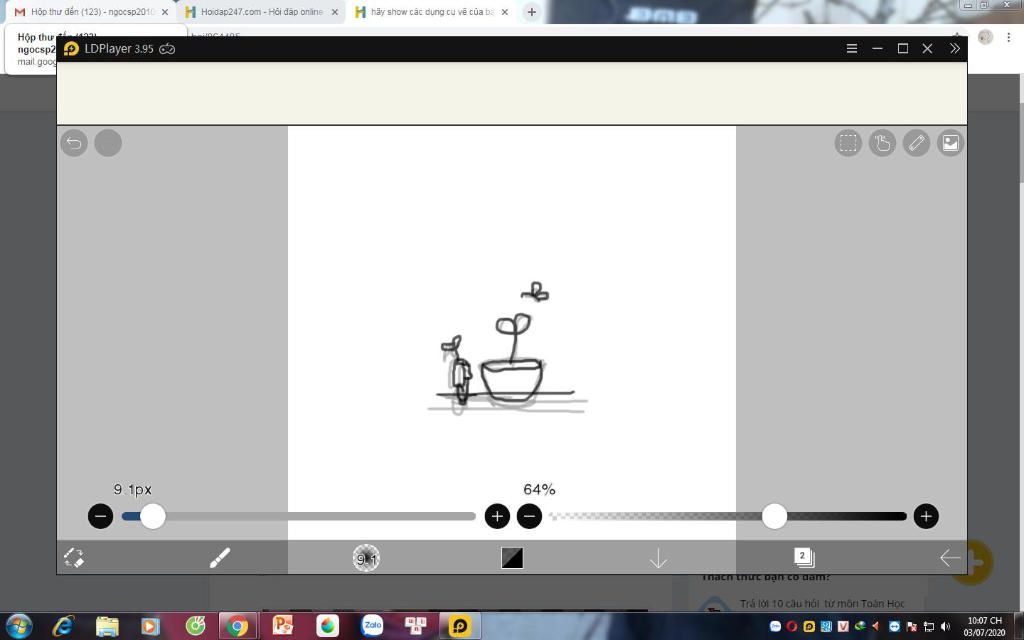Decrease brush thickness with the minus button

coord(101,517)
